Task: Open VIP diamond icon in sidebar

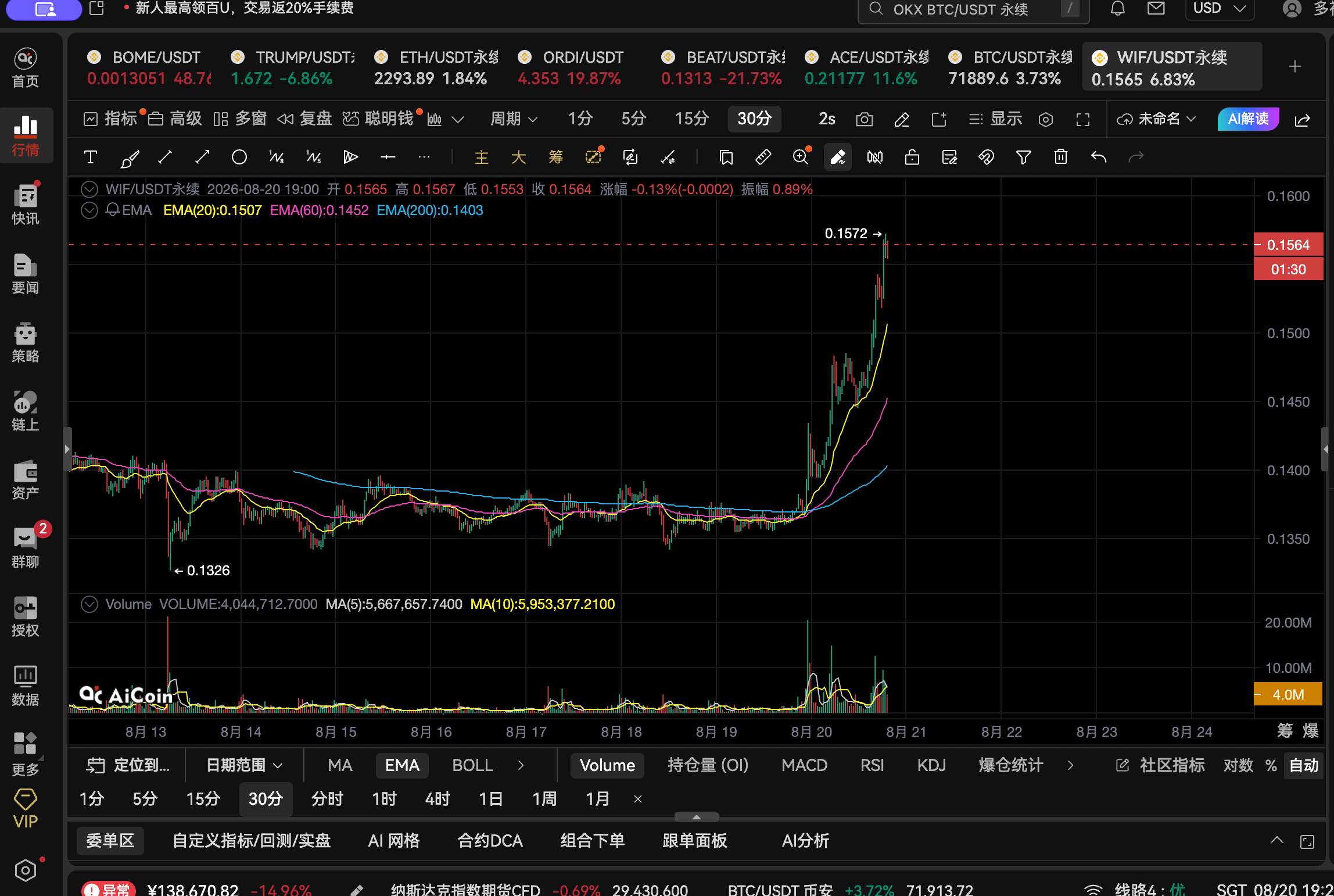Action: coord(26,809)
